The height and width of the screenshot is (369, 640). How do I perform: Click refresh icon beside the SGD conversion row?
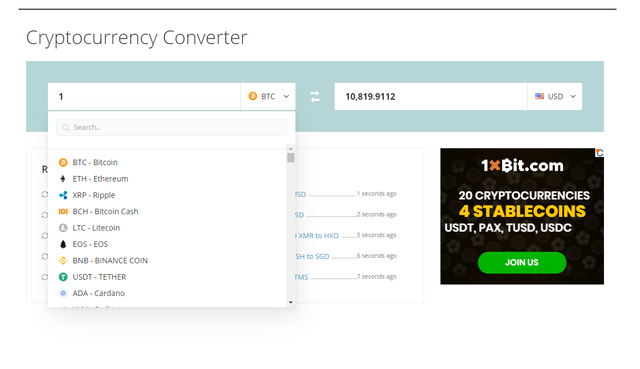[45, 256]
